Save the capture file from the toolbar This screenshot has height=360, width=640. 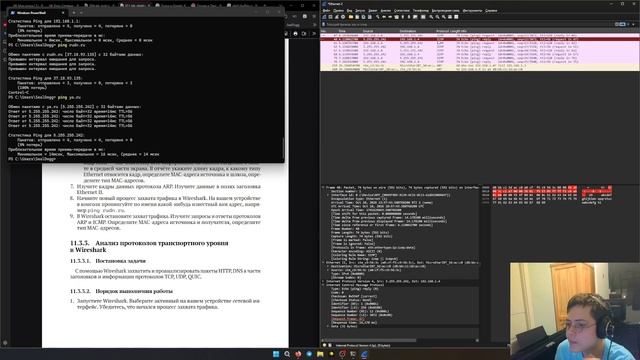pyautogui.click(x=357, y=17)
